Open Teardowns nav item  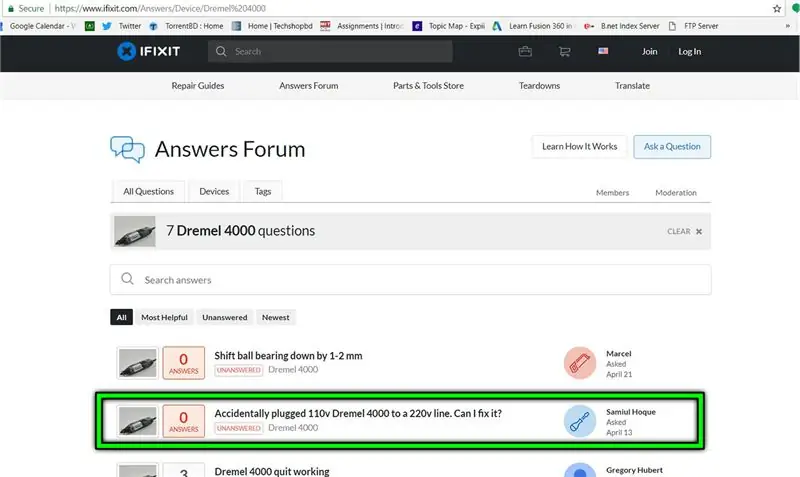click(x=539, y=86)
